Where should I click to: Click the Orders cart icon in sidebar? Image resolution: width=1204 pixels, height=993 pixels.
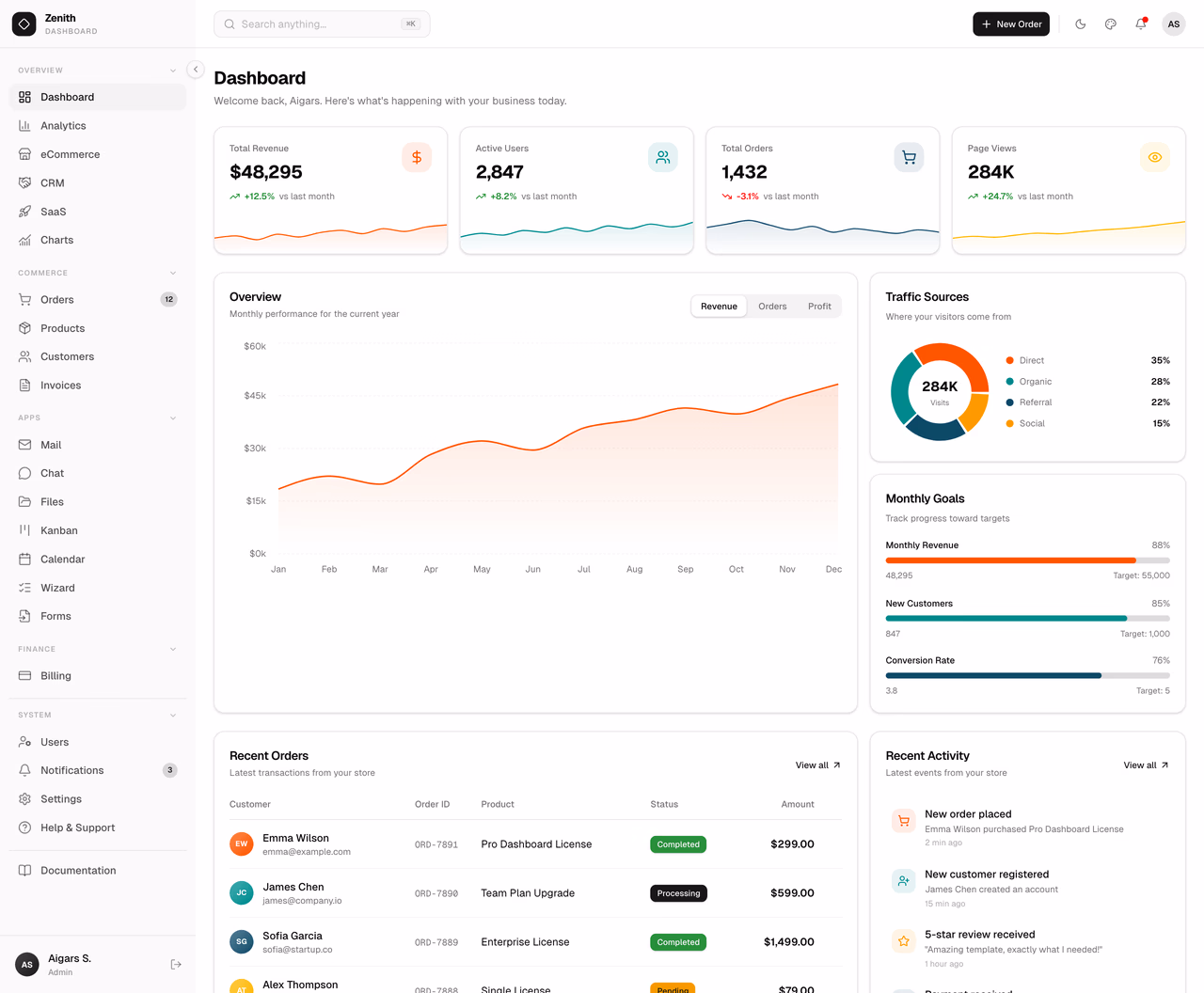(25, 300)
